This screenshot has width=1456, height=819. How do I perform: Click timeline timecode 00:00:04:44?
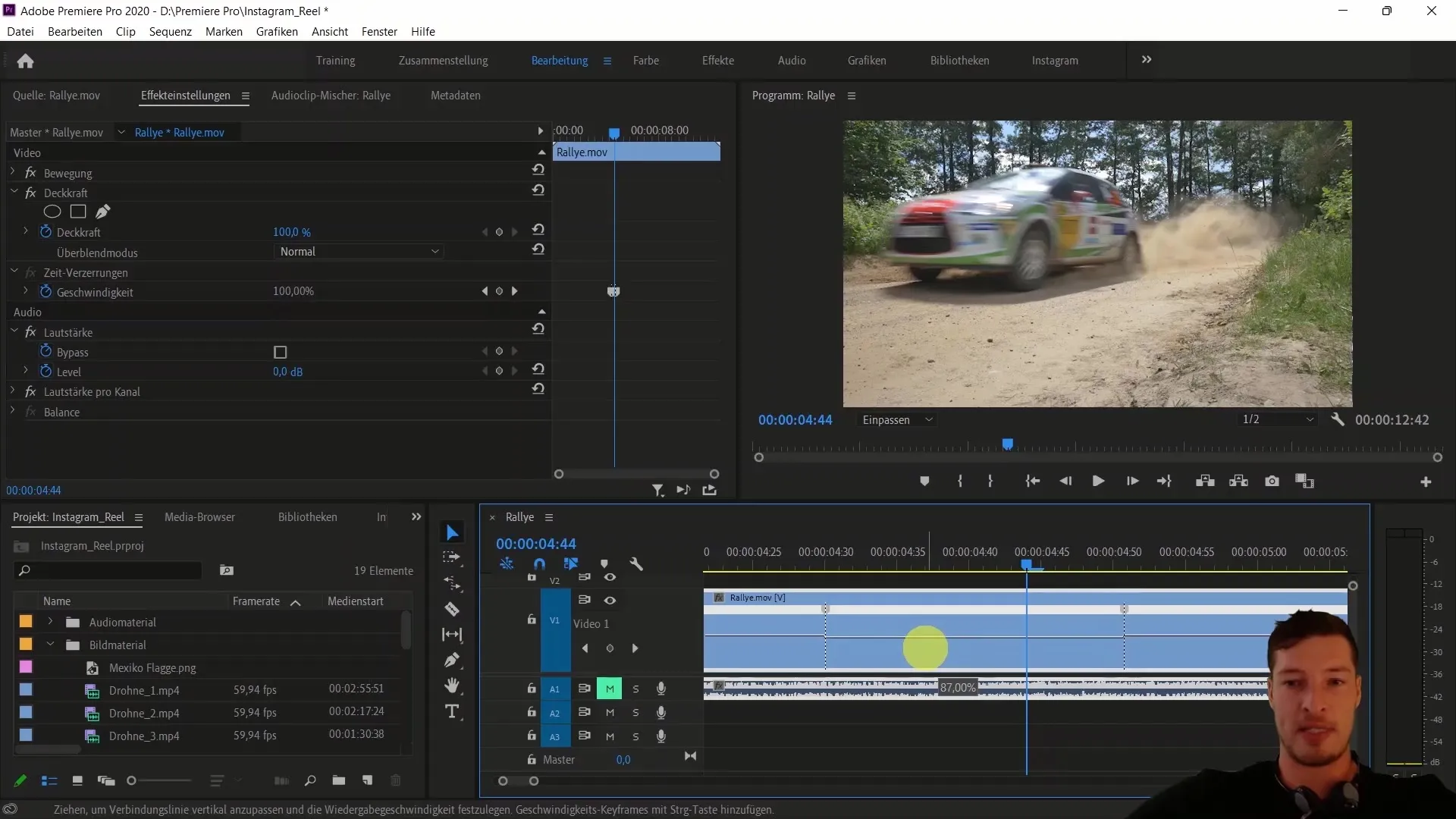point(536,544)
